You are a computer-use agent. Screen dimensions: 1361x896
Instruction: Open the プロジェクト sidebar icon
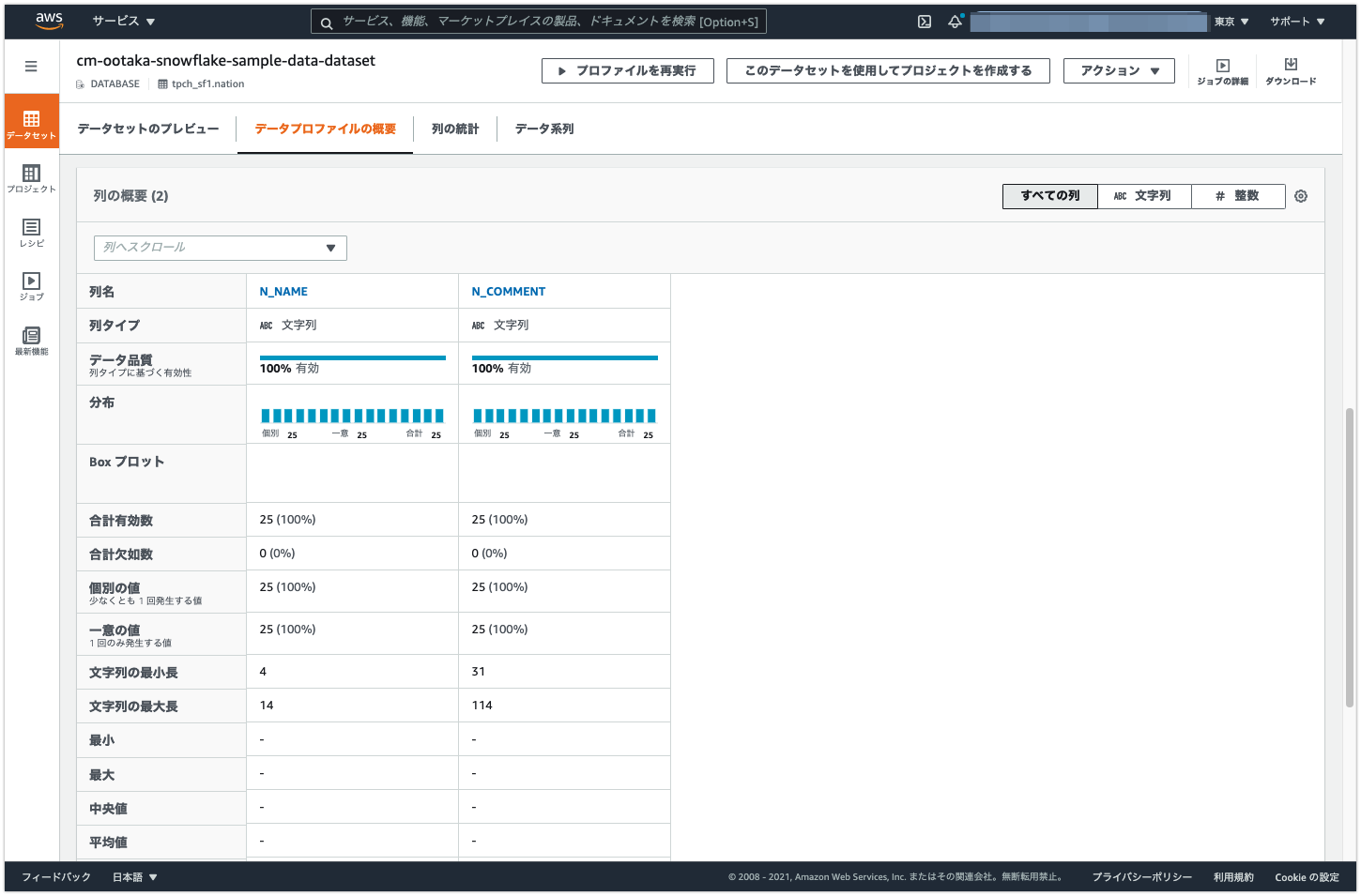click(31, 178)
